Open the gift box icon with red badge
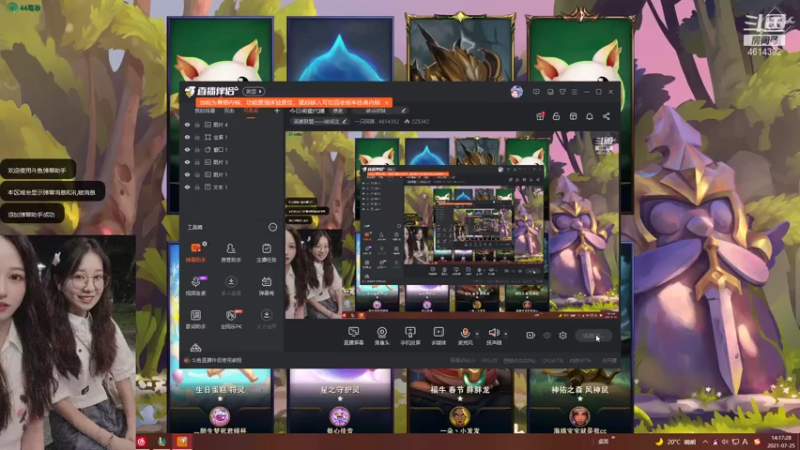The height and width of the screenshot is (450, 800). click(x=540, y=116)
